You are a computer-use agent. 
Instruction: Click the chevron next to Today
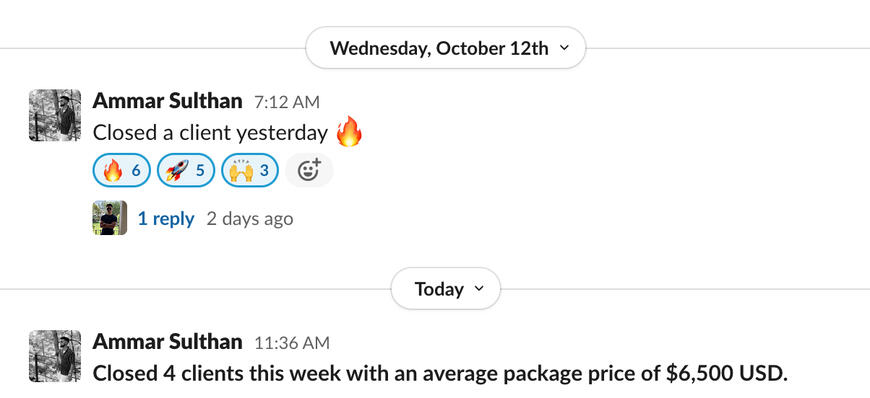click(479, 288)
